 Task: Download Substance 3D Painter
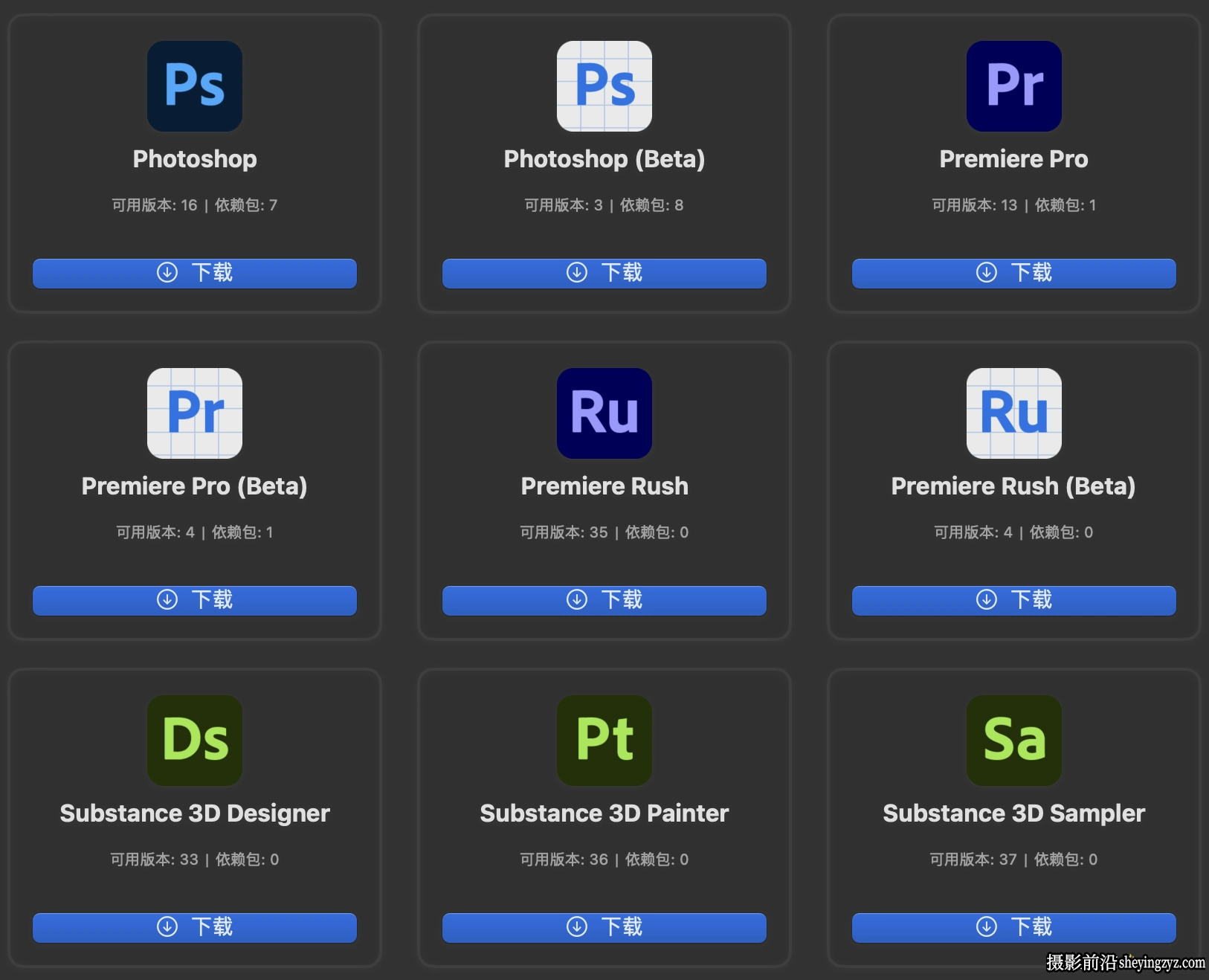pos(604,927)
